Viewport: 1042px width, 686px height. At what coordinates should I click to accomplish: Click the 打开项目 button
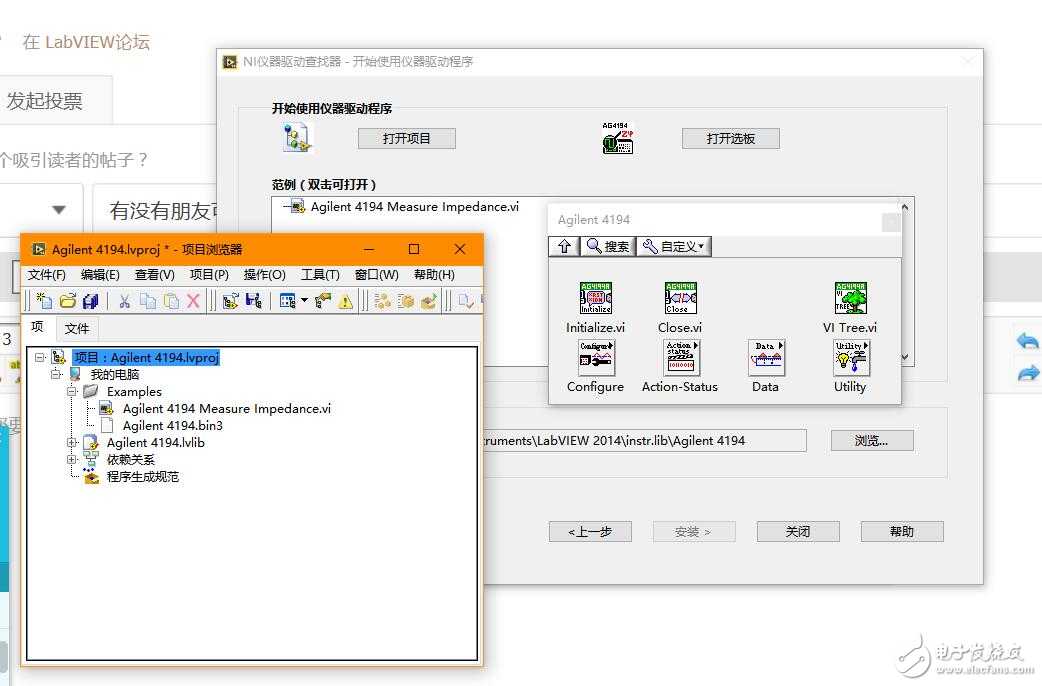pos(407,138)
